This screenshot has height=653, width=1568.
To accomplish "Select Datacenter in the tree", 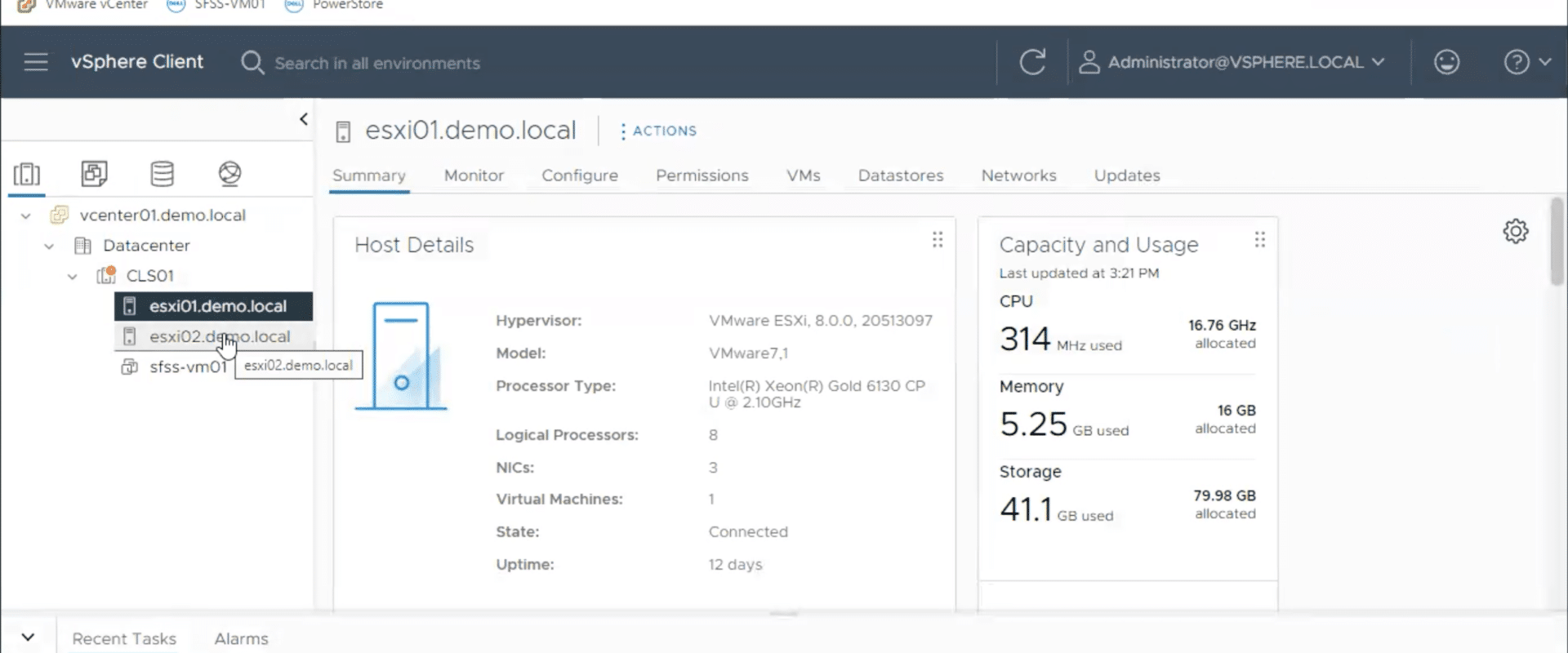I will coord(146,246).
